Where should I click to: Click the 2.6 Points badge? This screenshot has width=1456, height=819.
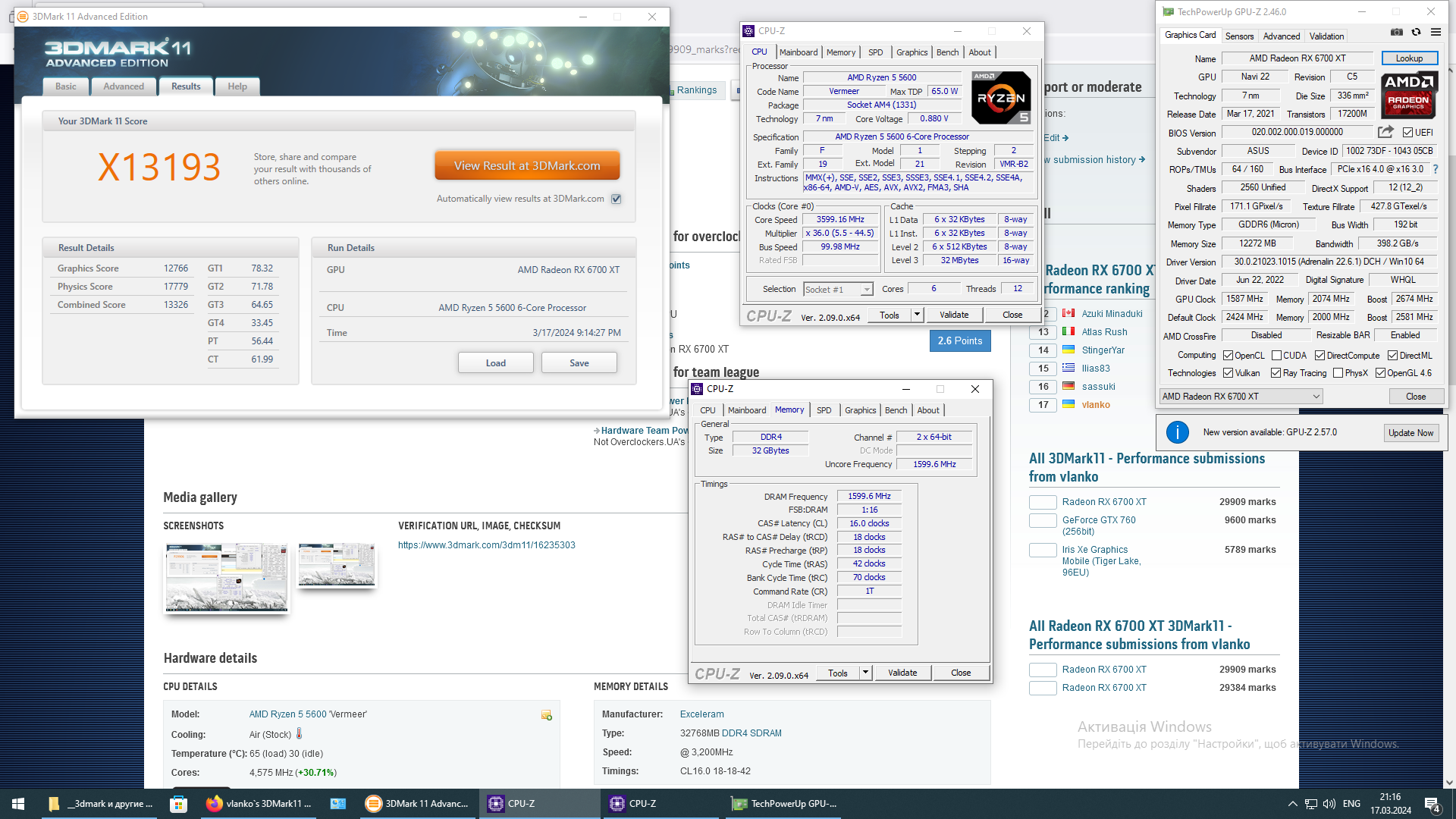pos(960,341)
